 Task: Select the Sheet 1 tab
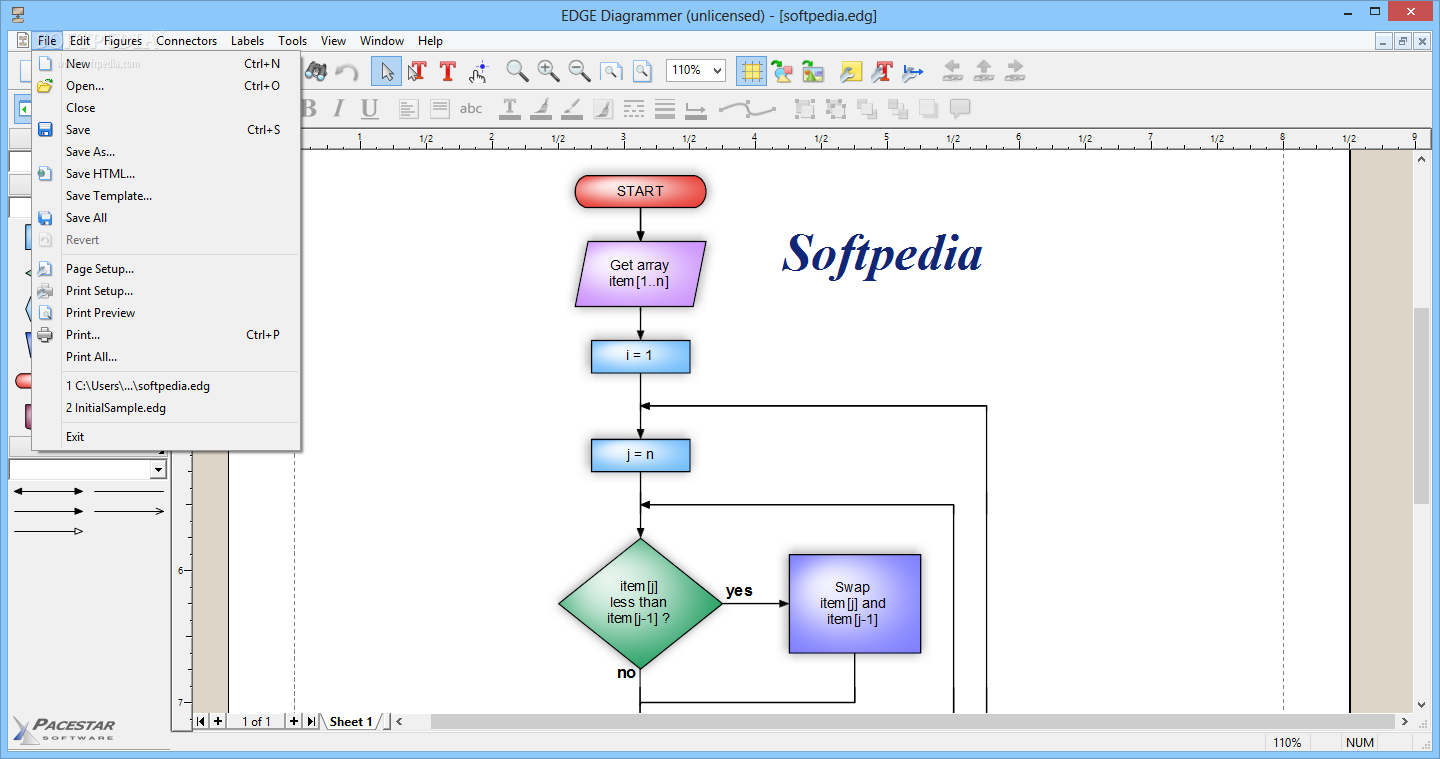coord(351,721)
